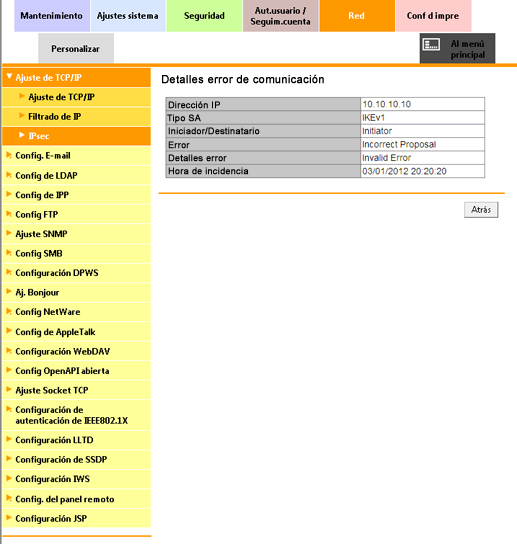The image size is (517, 544).
Task: Open the Conf d impre tab
Action: pyautogui.click(x=433, y=16)
